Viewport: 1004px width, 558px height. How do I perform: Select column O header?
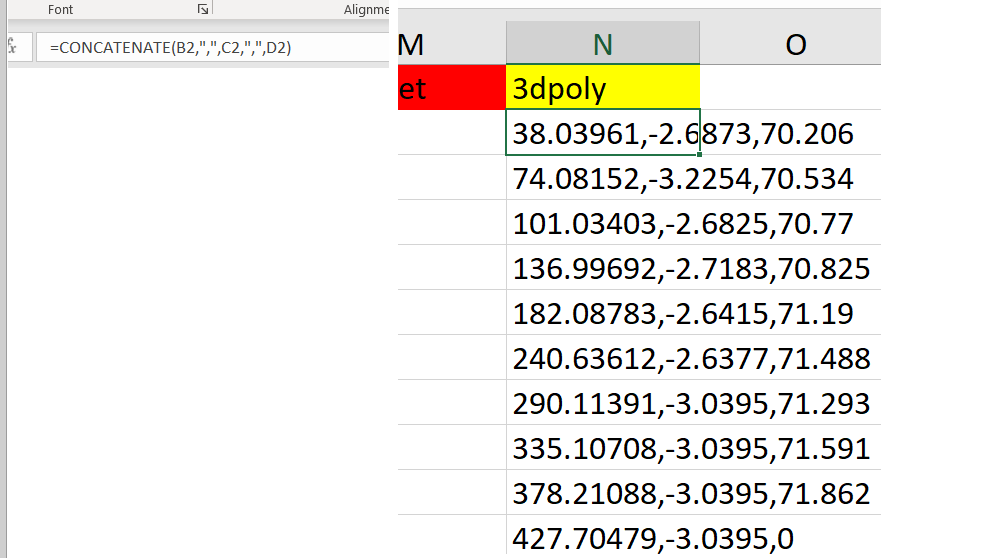790,43
